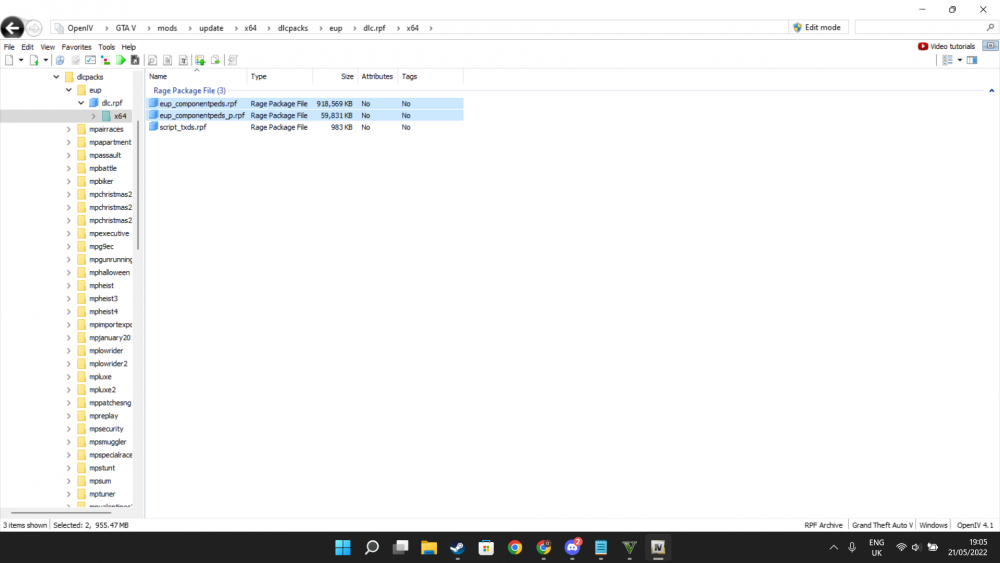Show hidden system tray icons chevron

[x=833, y=547]
